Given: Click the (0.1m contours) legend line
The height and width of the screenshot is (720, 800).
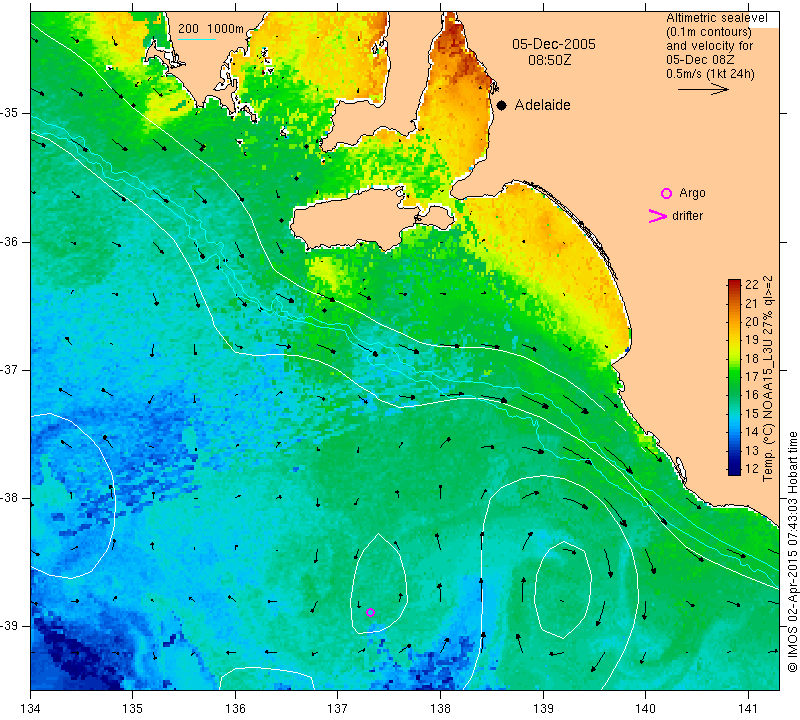Looking at the screenshot, I should (x=709, y=32).
